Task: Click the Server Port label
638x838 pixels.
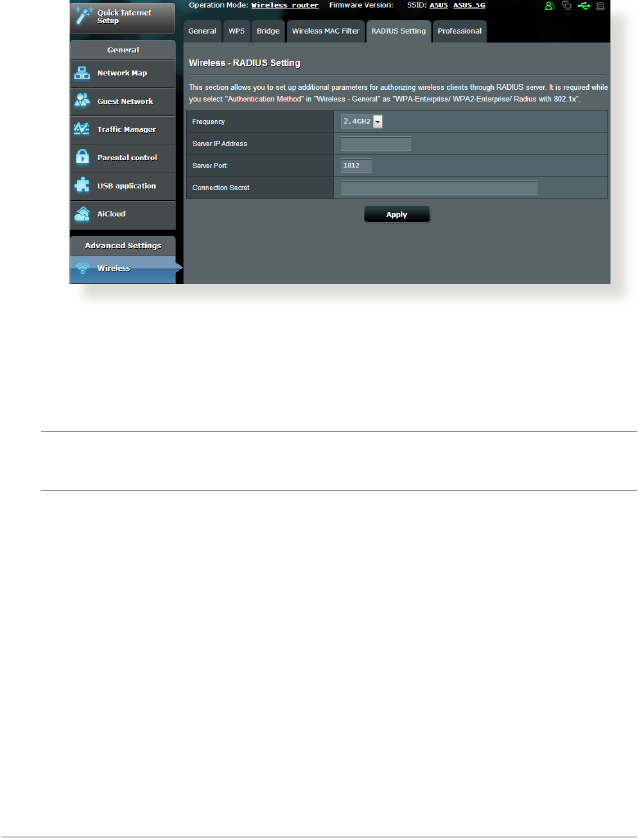Action: (209, 166)
